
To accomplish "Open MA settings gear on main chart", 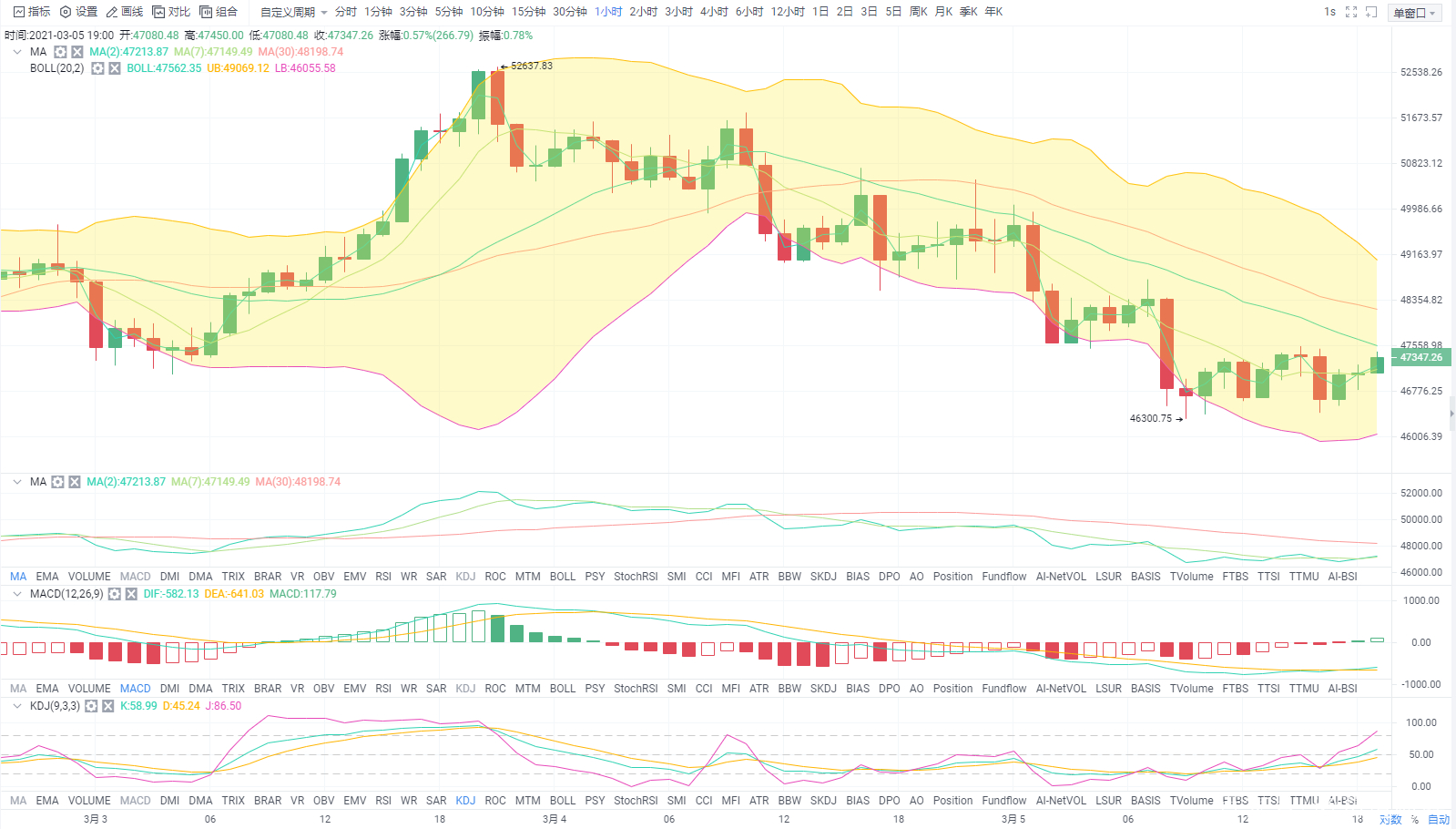I will coord(60,52).
